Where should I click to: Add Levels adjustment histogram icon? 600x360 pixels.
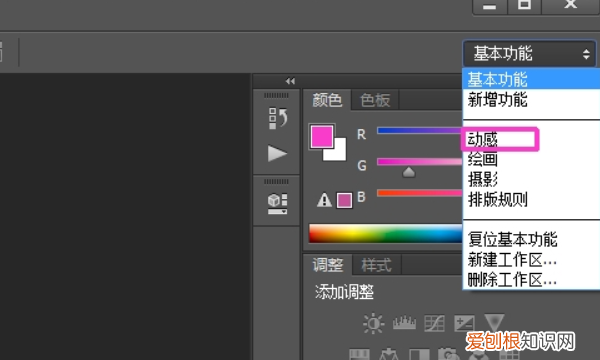404,323
